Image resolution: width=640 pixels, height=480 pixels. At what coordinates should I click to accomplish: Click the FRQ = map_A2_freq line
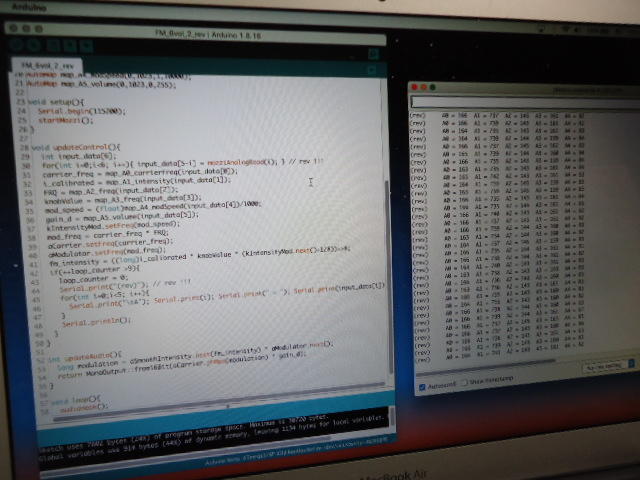111,191
